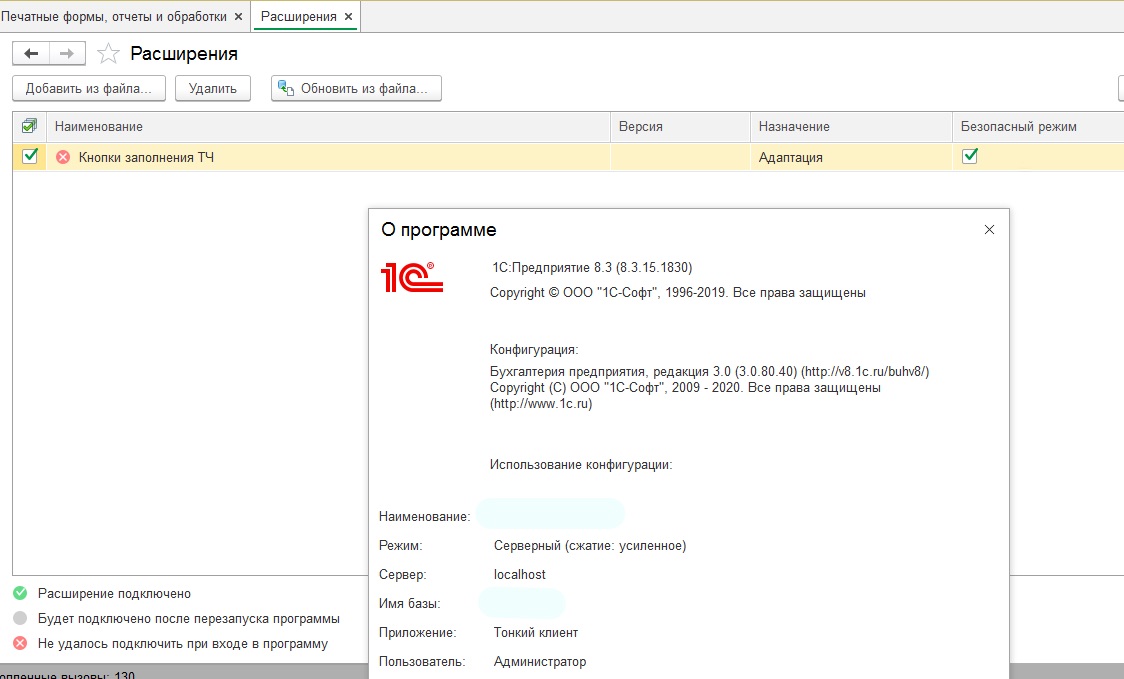Image resolution: width=1124 pixels, height=679 pixels.
Task: Add Расширения page to favorites via star
Action: [108, 54]
